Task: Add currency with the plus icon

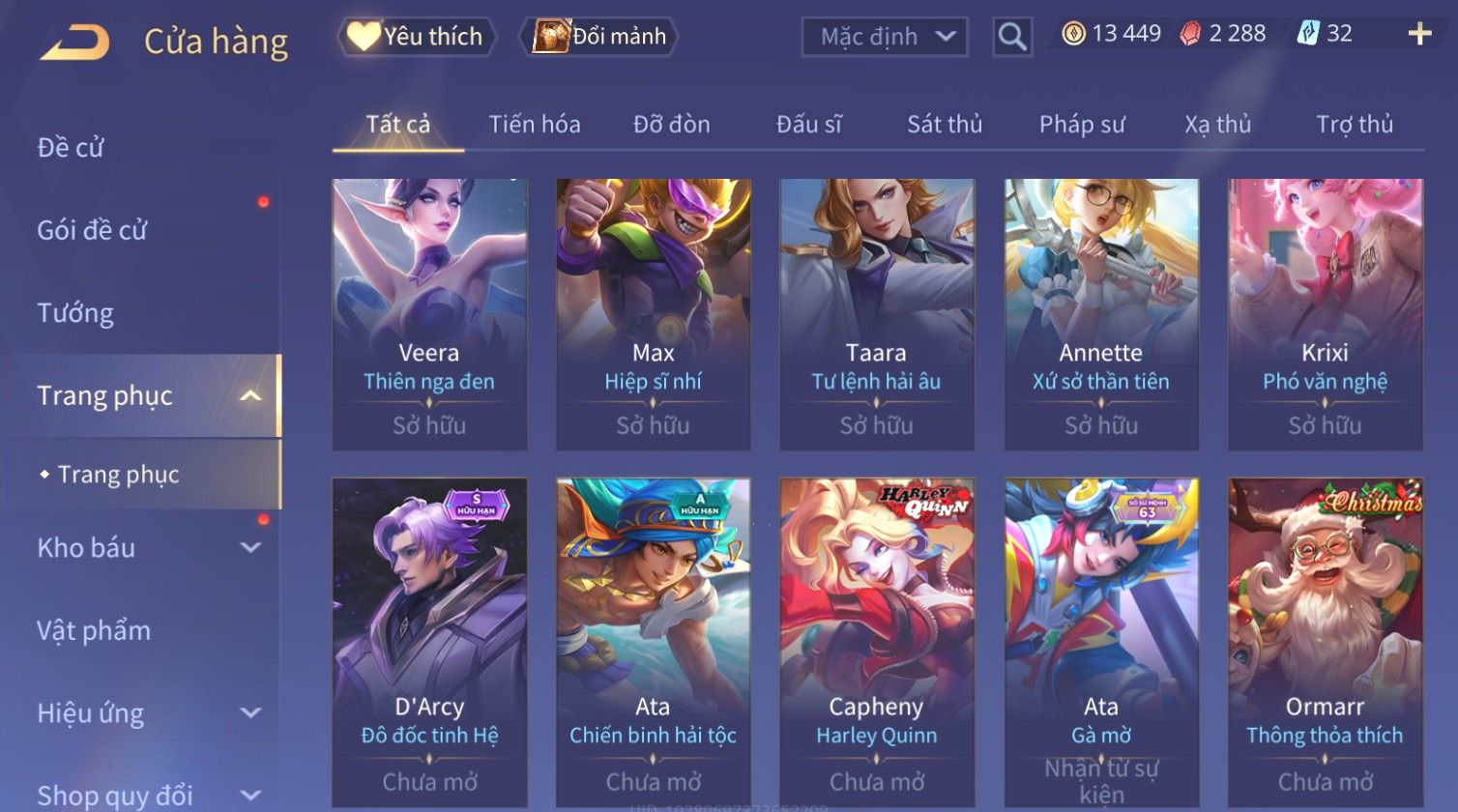Action: point(1419,34)
